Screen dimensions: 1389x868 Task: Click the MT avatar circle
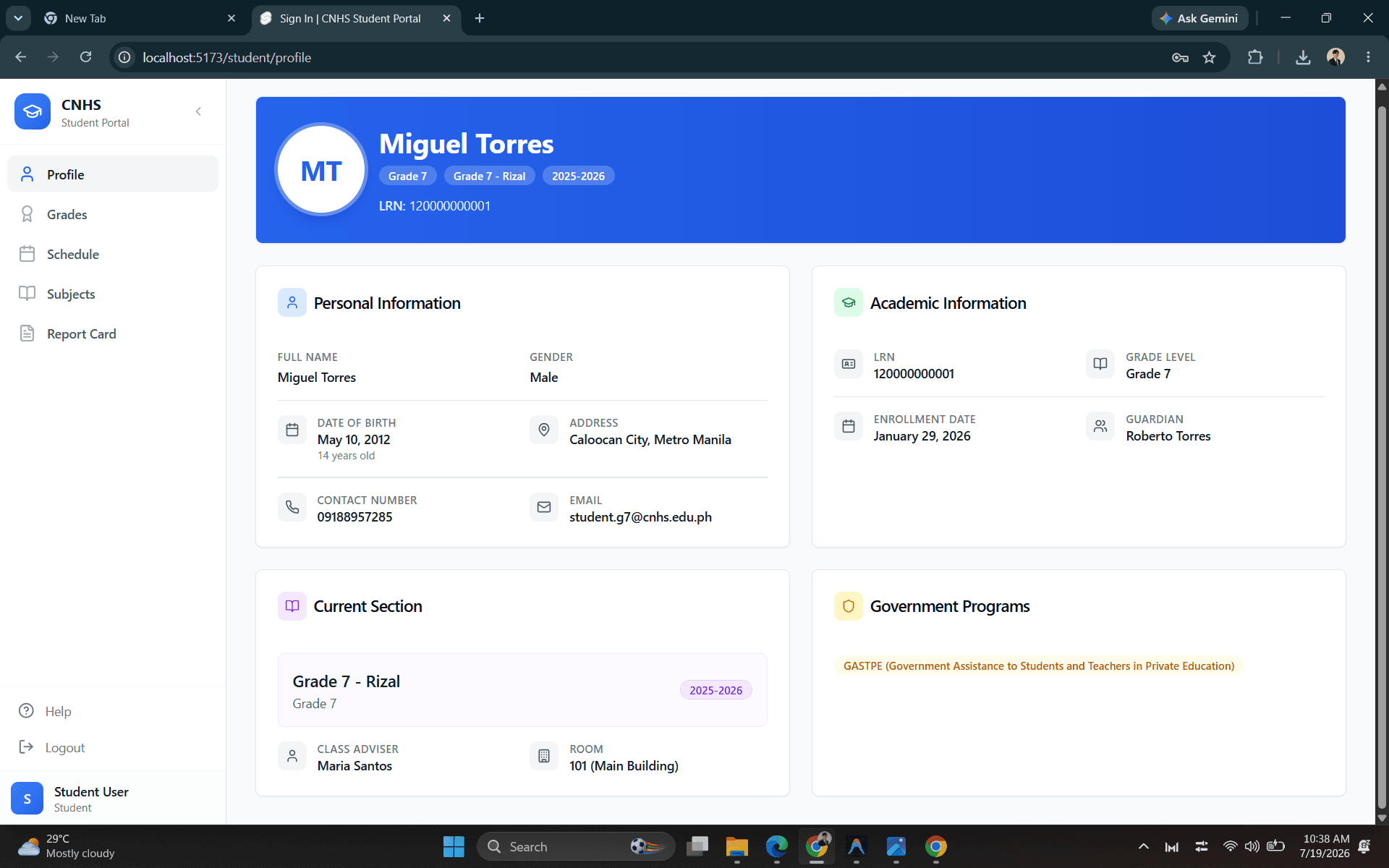[321, 170]
